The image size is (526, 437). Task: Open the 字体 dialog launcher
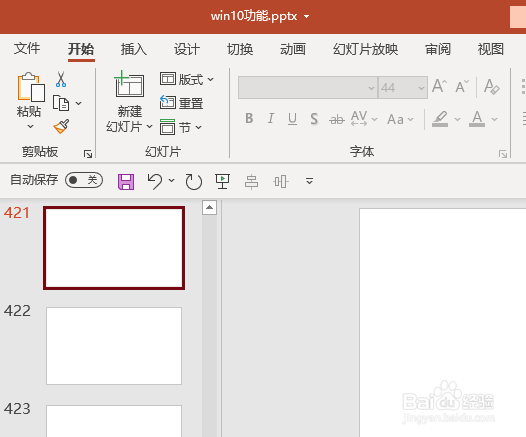click(503, 154)
